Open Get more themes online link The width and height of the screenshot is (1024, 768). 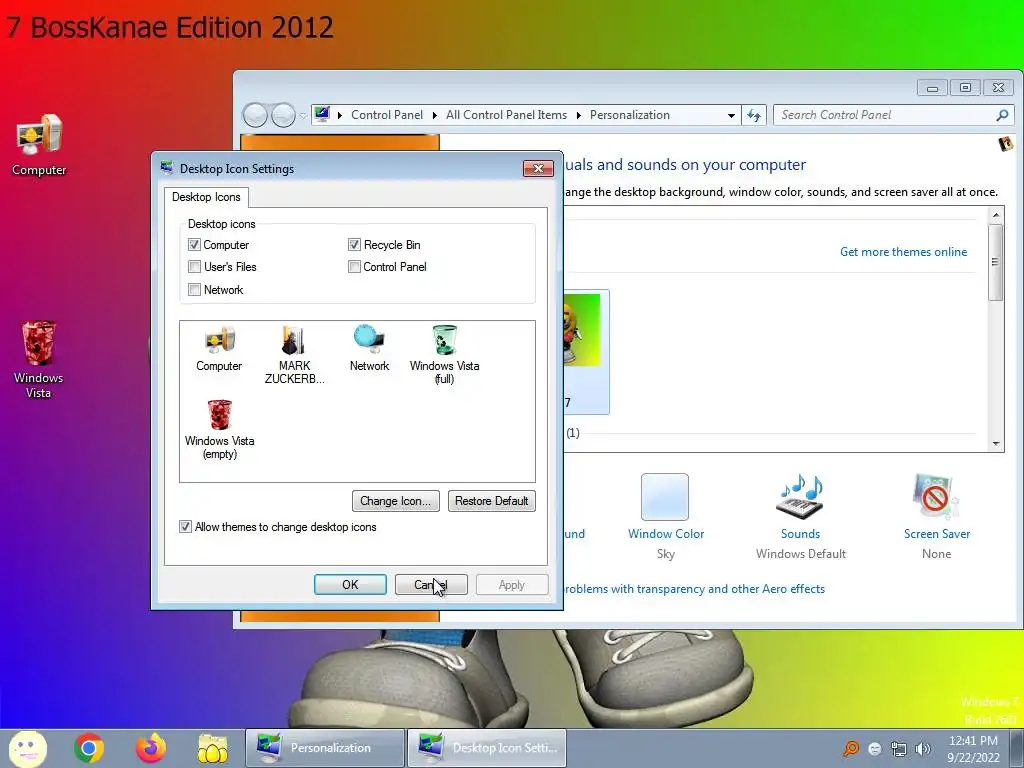tap(903, 252)
